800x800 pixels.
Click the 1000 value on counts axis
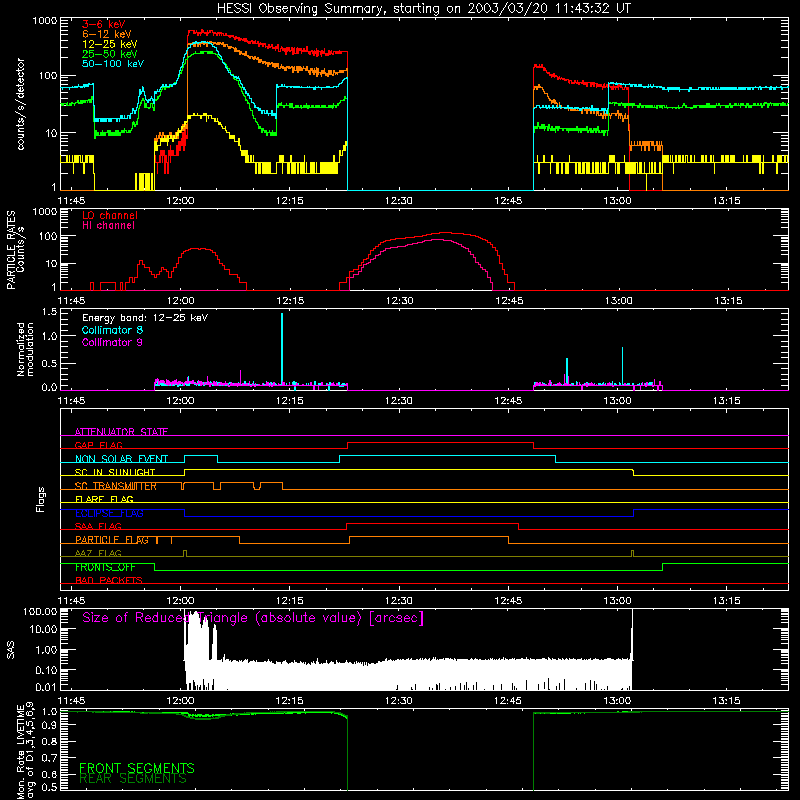45,21
